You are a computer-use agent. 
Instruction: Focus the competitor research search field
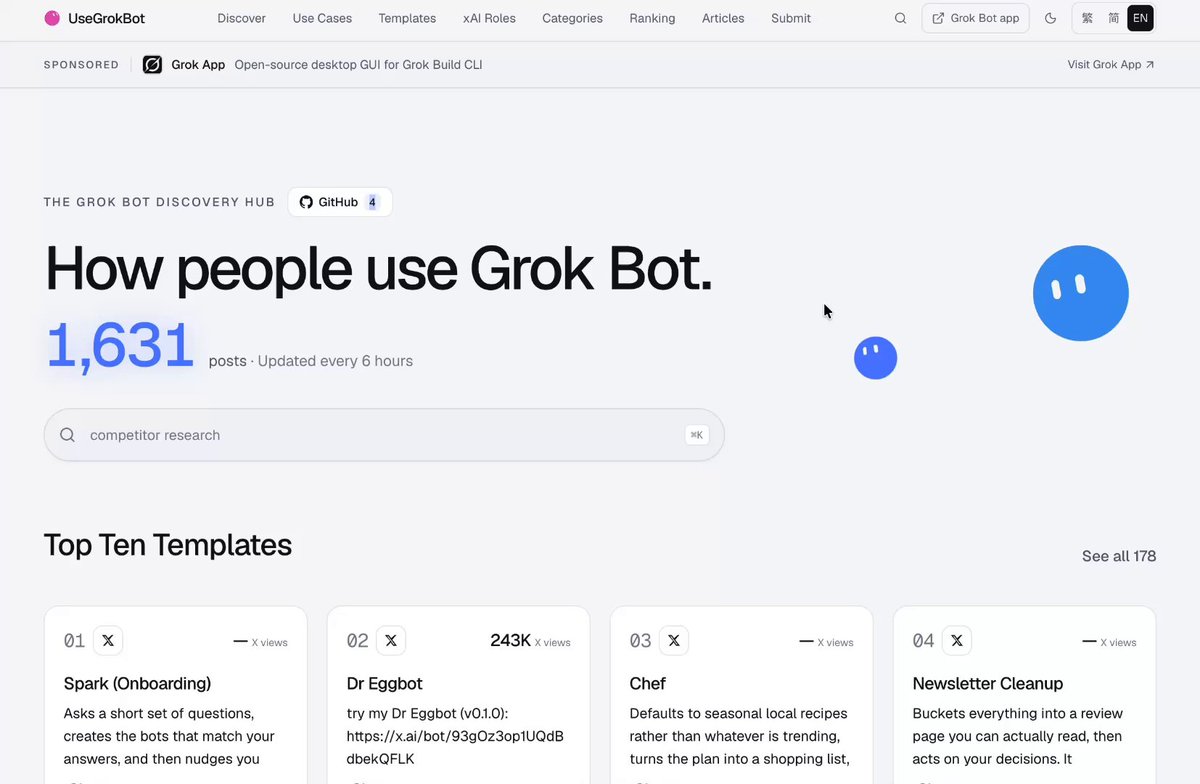(384, 435)
